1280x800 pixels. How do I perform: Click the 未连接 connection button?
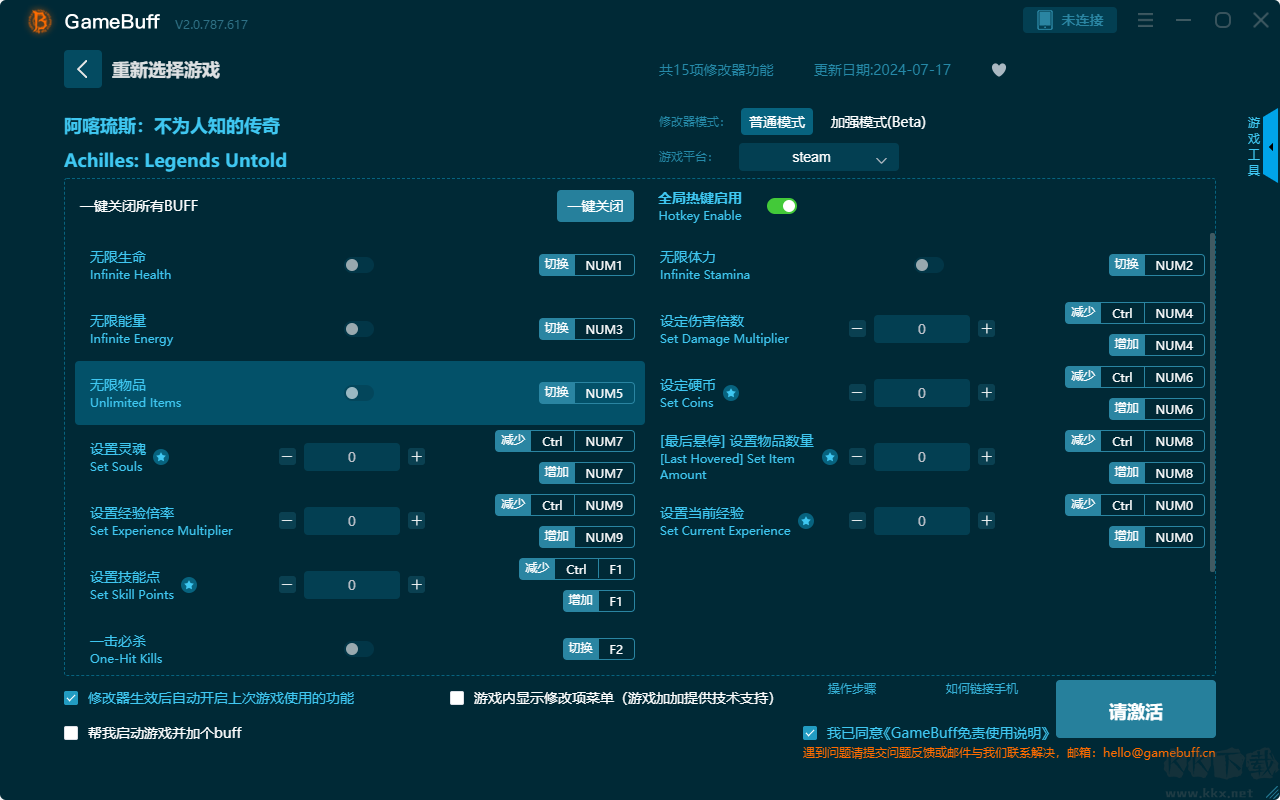1070,20
